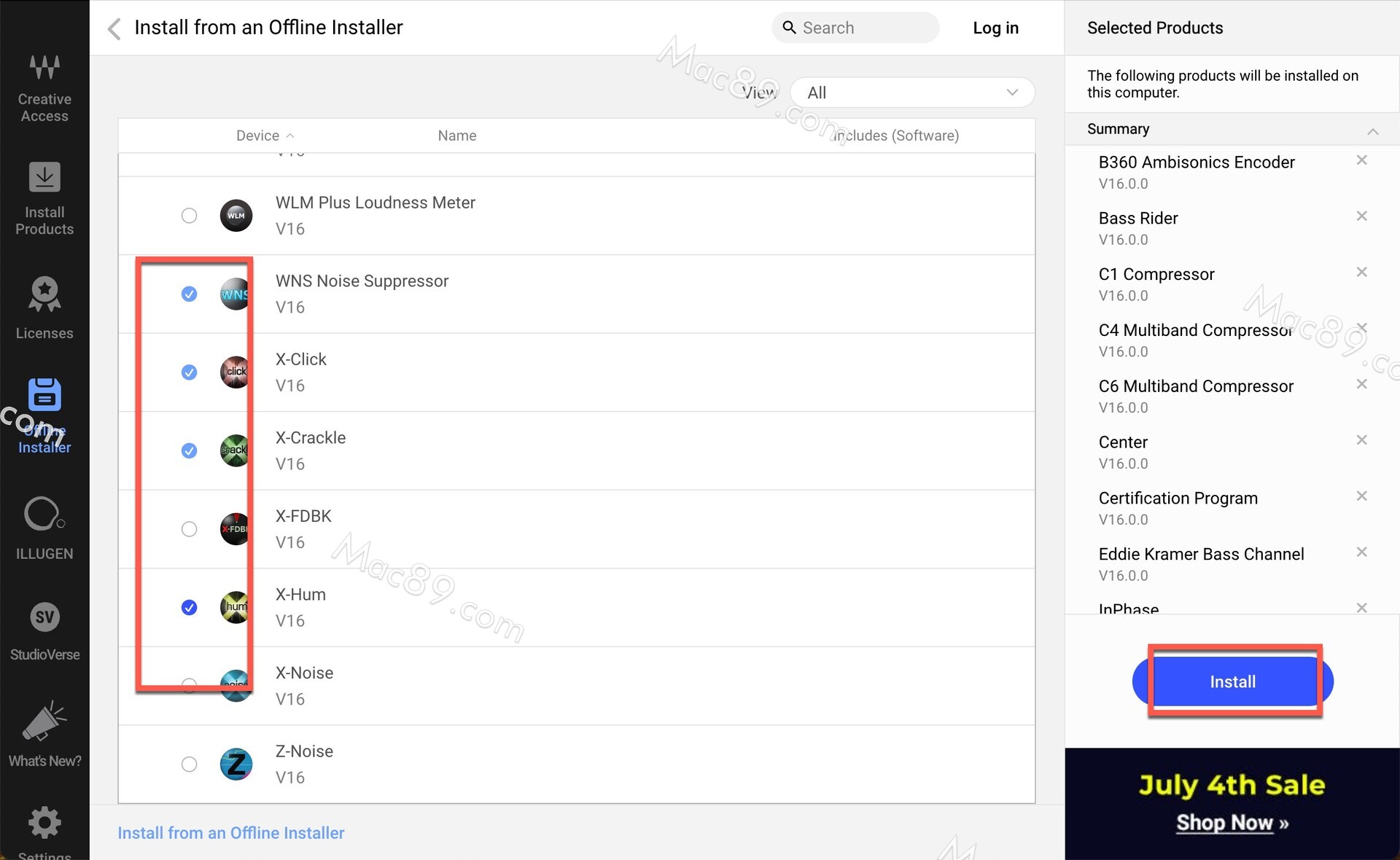Click the Search input field
Image resolution: width=1400 pixels, height=860 pixels.
click(x=860, y=28)
